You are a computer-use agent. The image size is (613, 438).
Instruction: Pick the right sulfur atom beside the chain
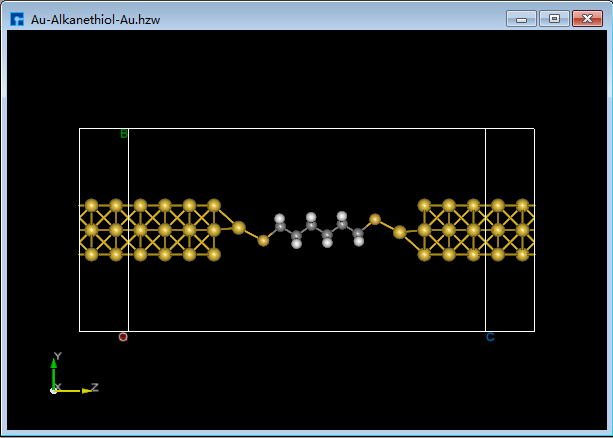(x=375, y=219)
